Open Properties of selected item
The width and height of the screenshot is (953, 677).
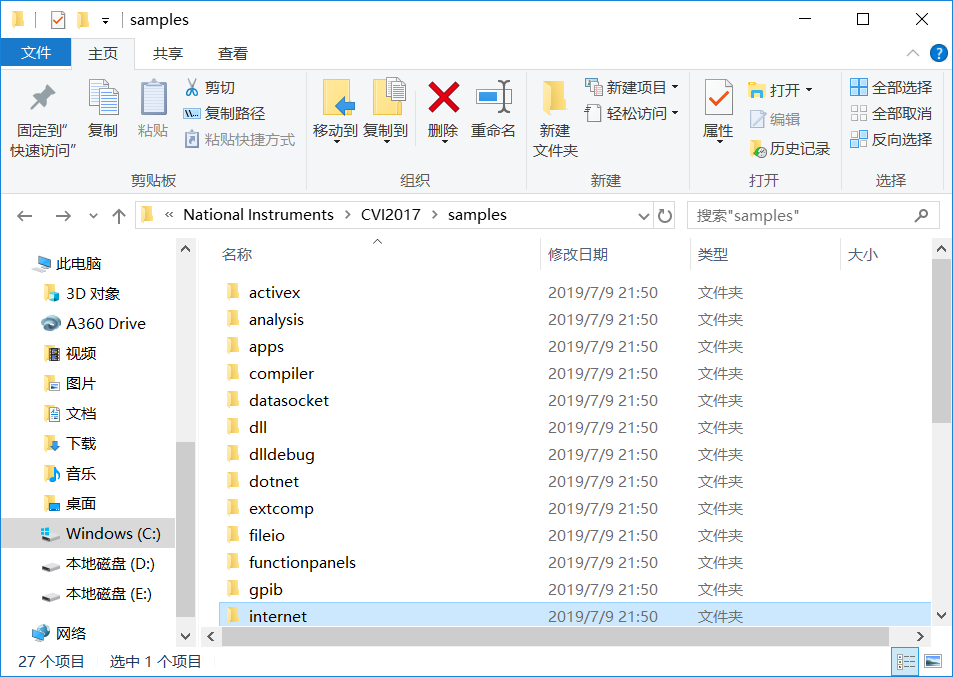point(718,111)
